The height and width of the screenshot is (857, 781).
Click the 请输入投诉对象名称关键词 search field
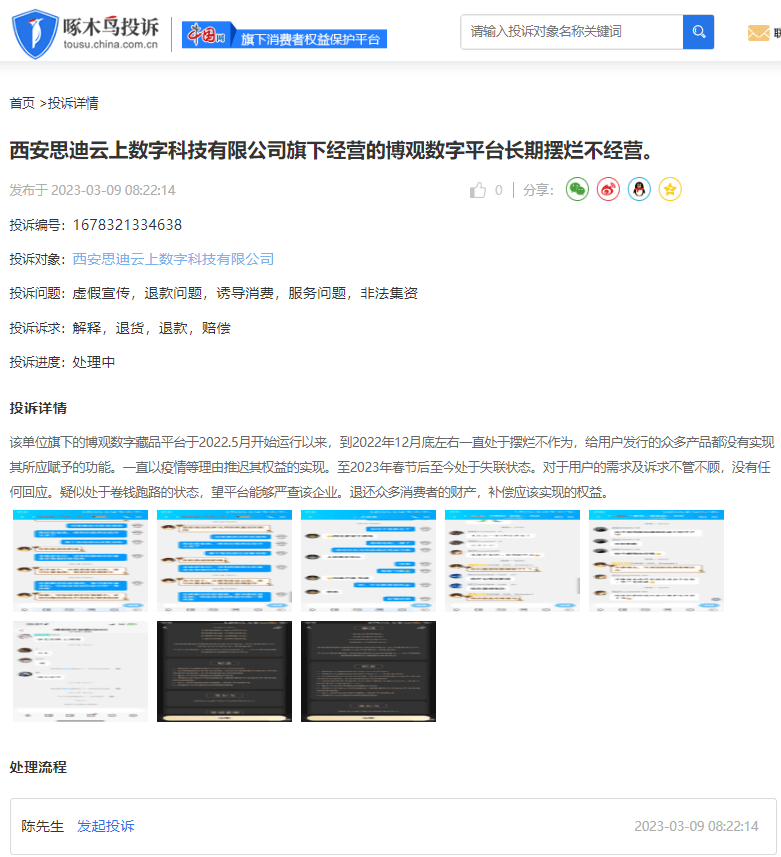pyautogui.click(x=572, y=32)
